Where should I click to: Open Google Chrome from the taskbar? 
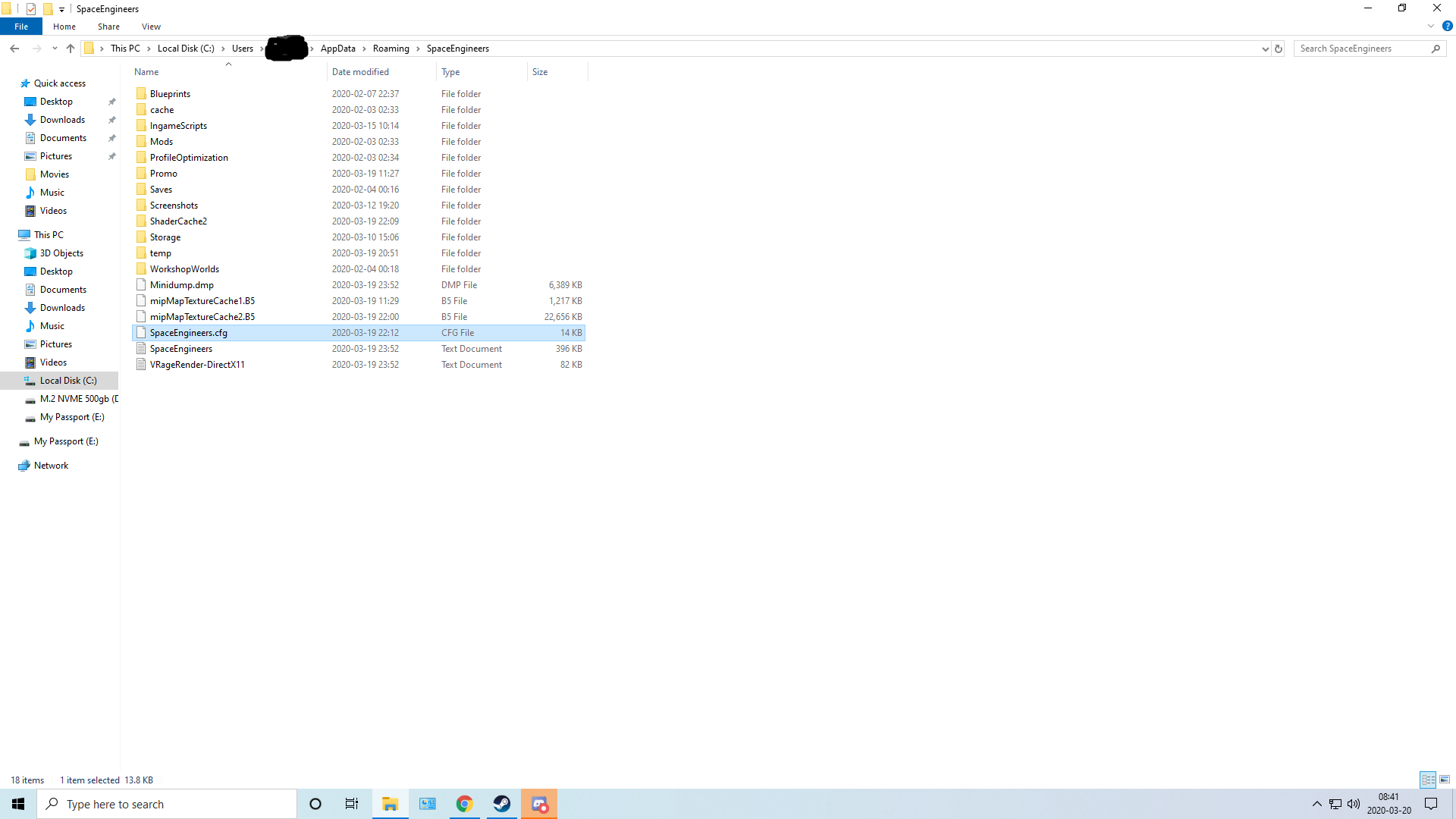tap(465, 804)
